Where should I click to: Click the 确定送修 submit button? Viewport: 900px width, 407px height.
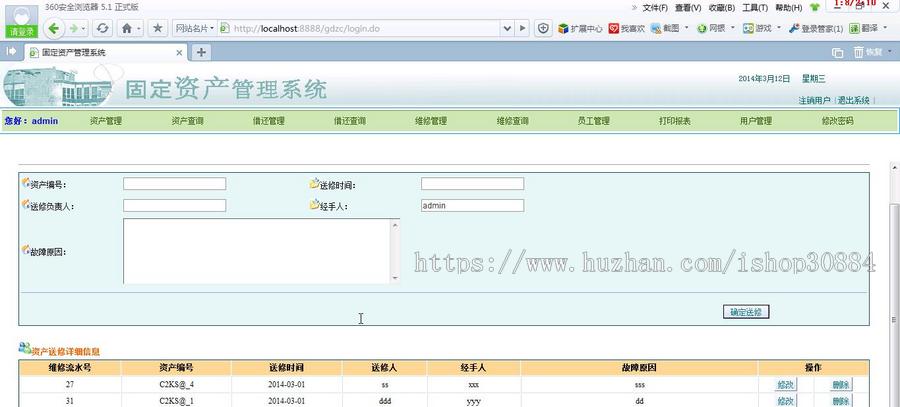(x=746, y=312)
